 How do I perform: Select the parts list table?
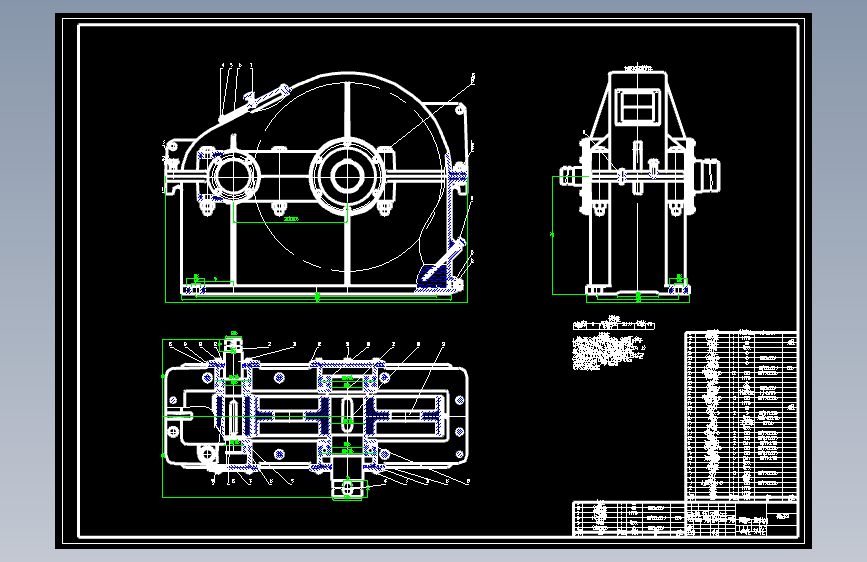tap(741, 416)
